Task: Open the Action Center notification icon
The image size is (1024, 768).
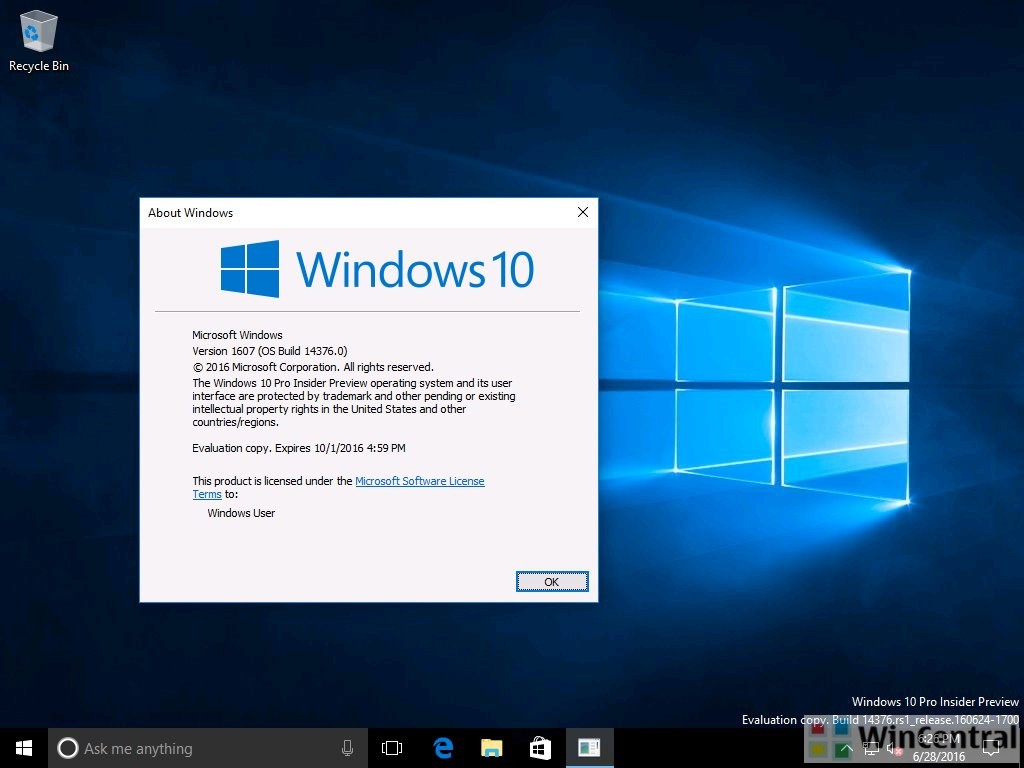Action: [991, 748]
